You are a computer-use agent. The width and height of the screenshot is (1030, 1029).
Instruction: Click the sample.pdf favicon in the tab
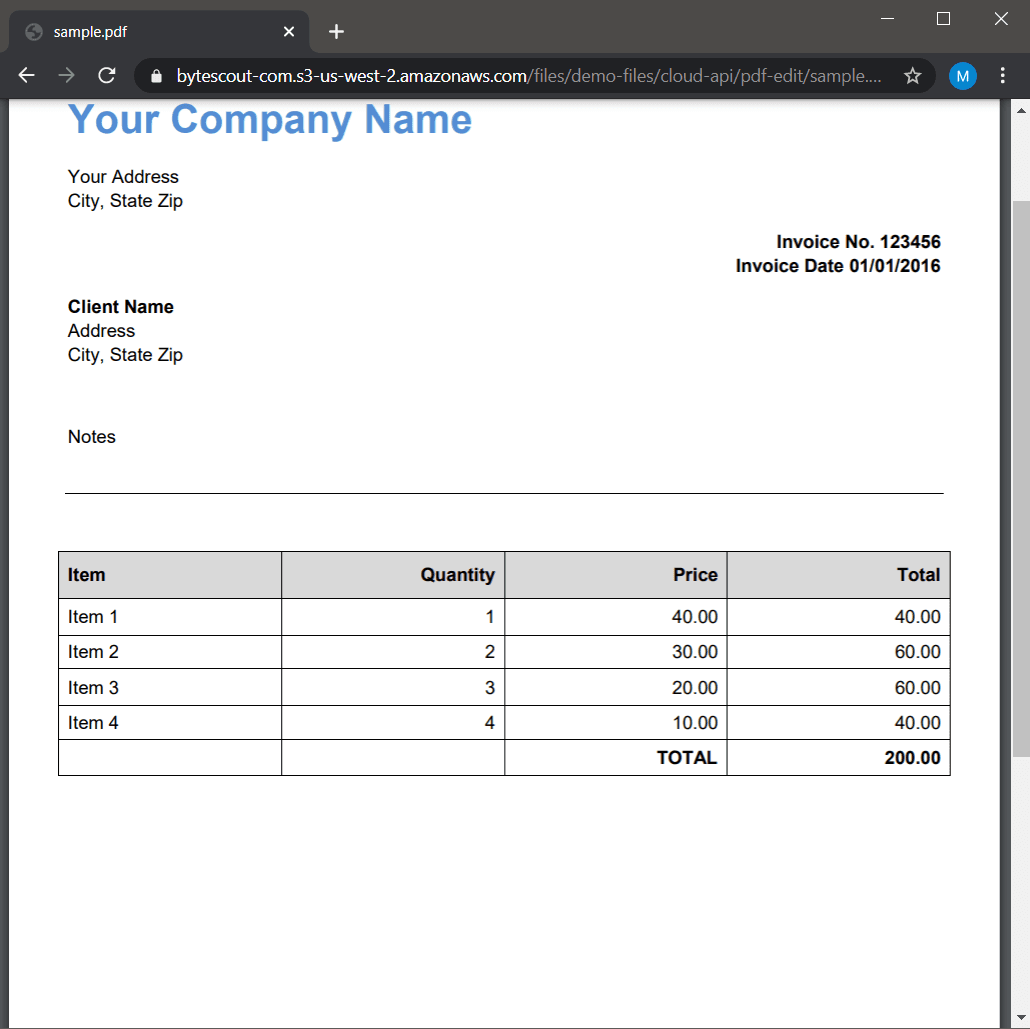33,31
